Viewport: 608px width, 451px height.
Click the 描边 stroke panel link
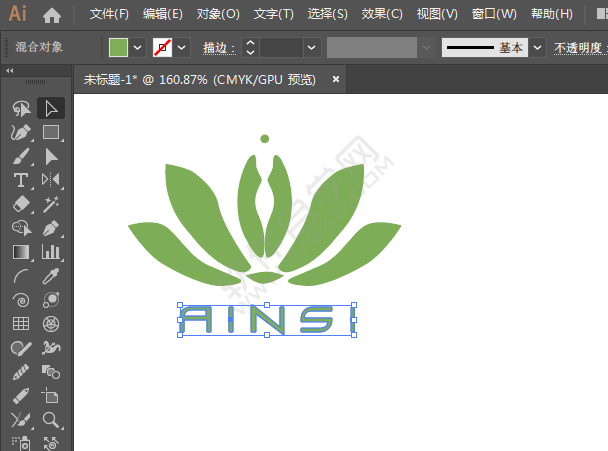pos(219,48)
